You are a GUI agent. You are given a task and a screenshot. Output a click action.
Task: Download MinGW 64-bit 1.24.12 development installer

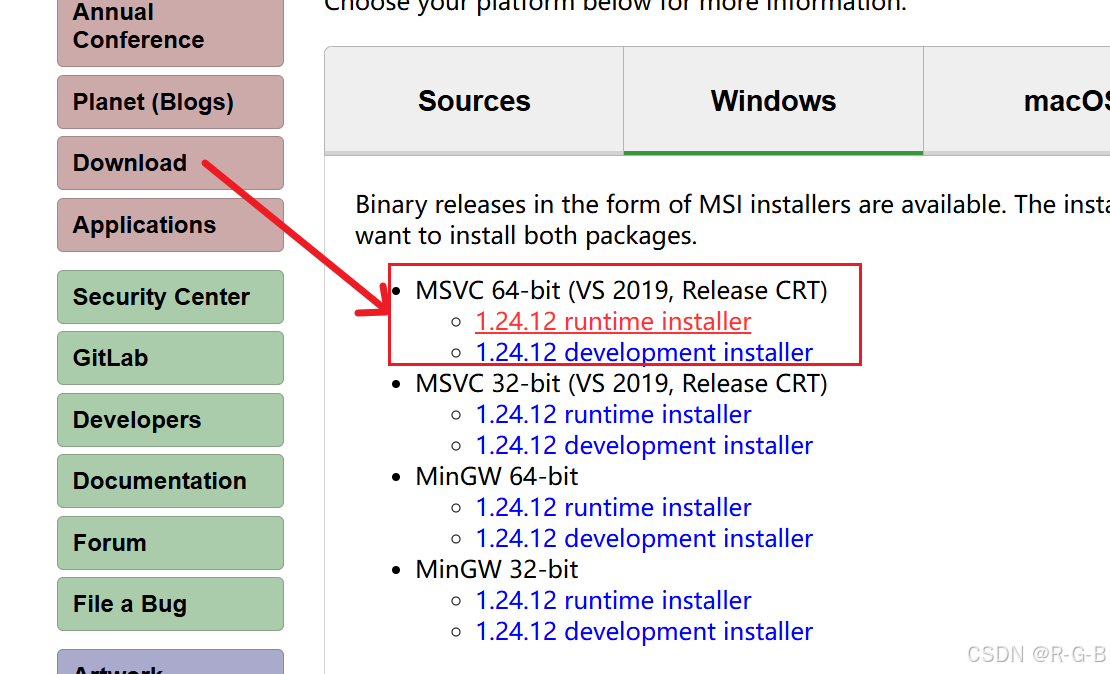pos(644,538)
